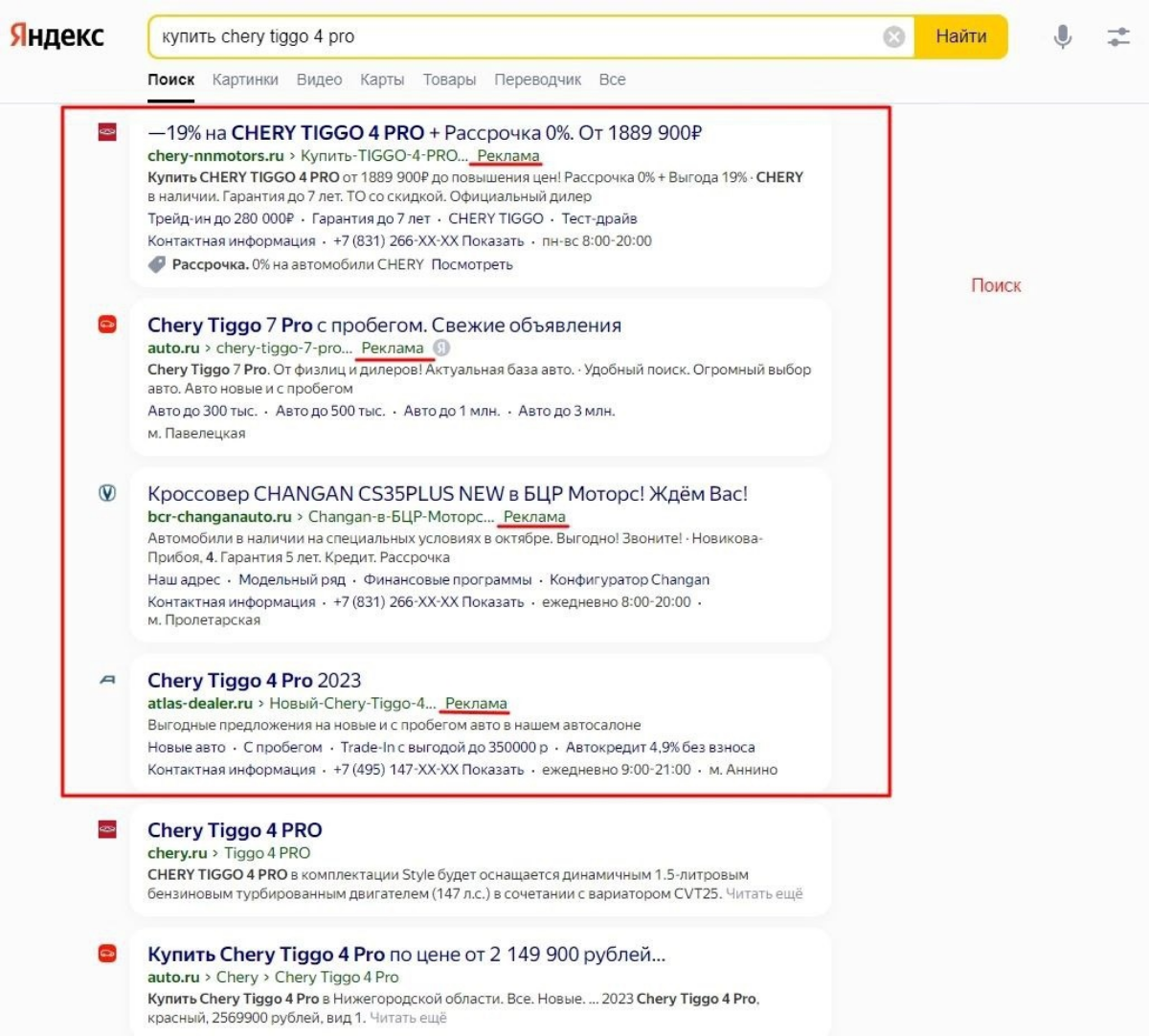Open the first ad's 'Гарантия до 7 лет' sitelink

(372, 218)
